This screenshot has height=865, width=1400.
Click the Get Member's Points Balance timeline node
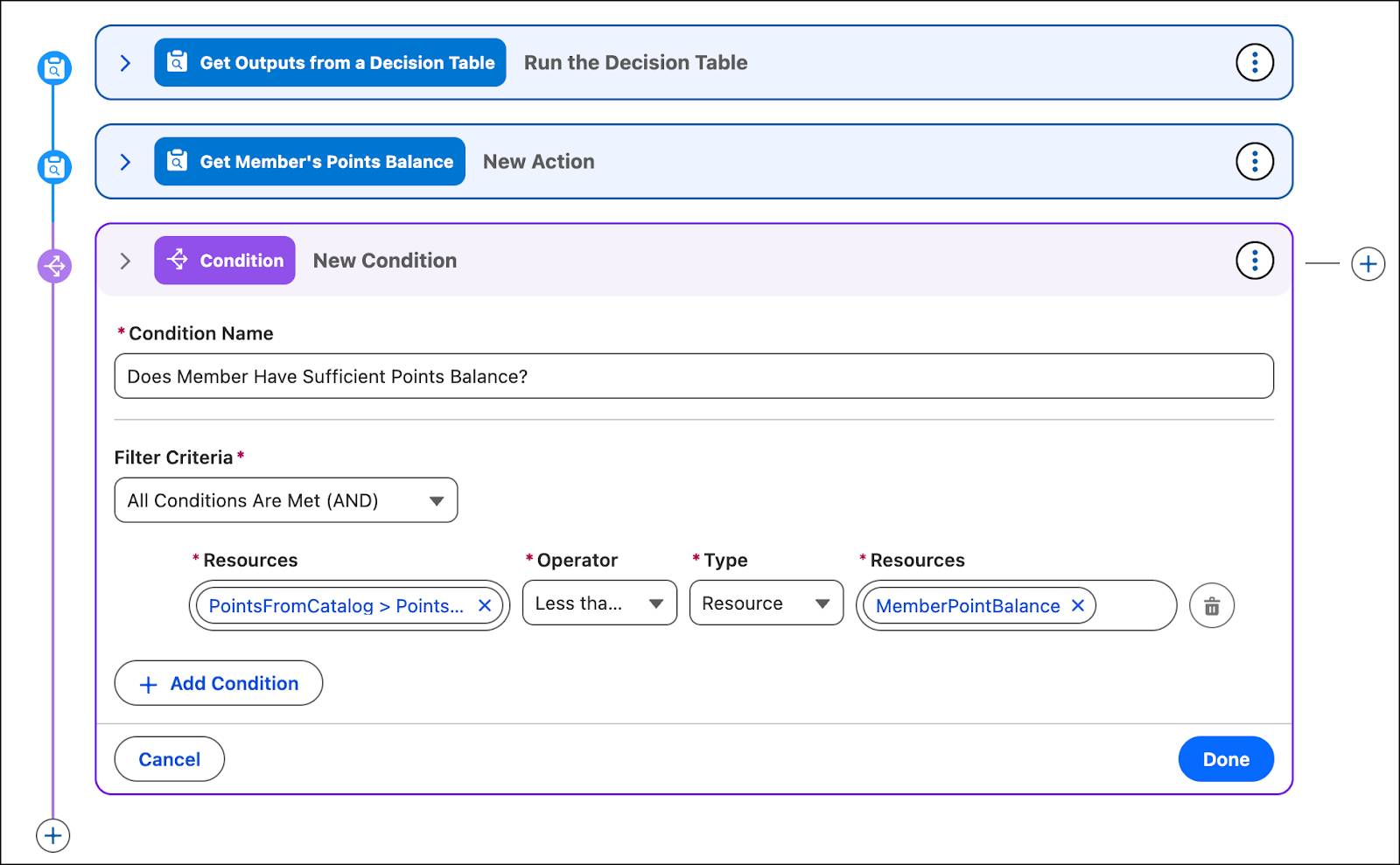[54, 167]
